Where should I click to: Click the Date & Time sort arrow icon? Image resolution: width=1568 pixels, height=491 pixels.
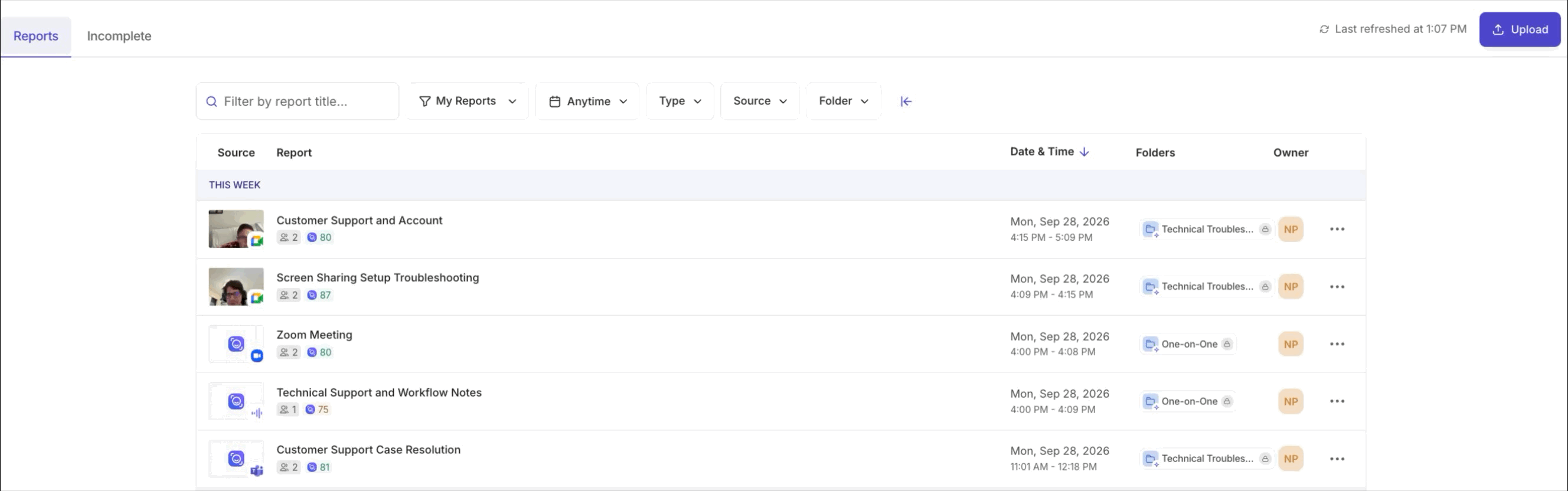pyautogui.click(x=1084, y=152)
